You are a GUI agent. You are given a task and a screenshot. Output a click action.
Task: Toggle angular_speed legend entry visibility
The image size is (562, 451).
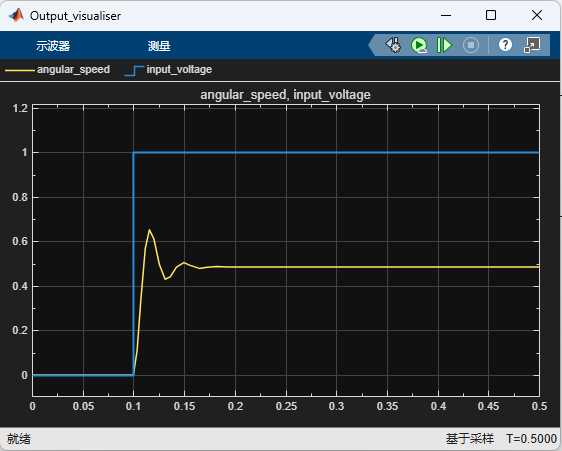point(57,69)
